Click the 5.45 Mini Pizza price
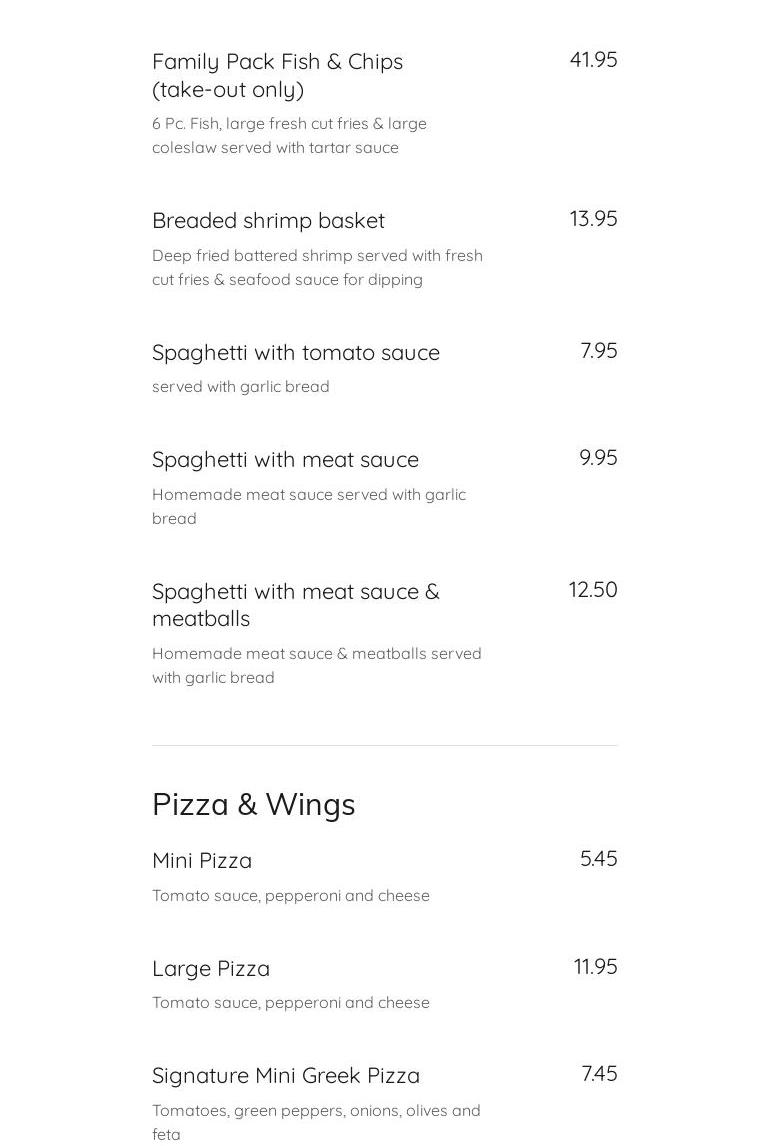770x1146 pixels. [599, 859]
